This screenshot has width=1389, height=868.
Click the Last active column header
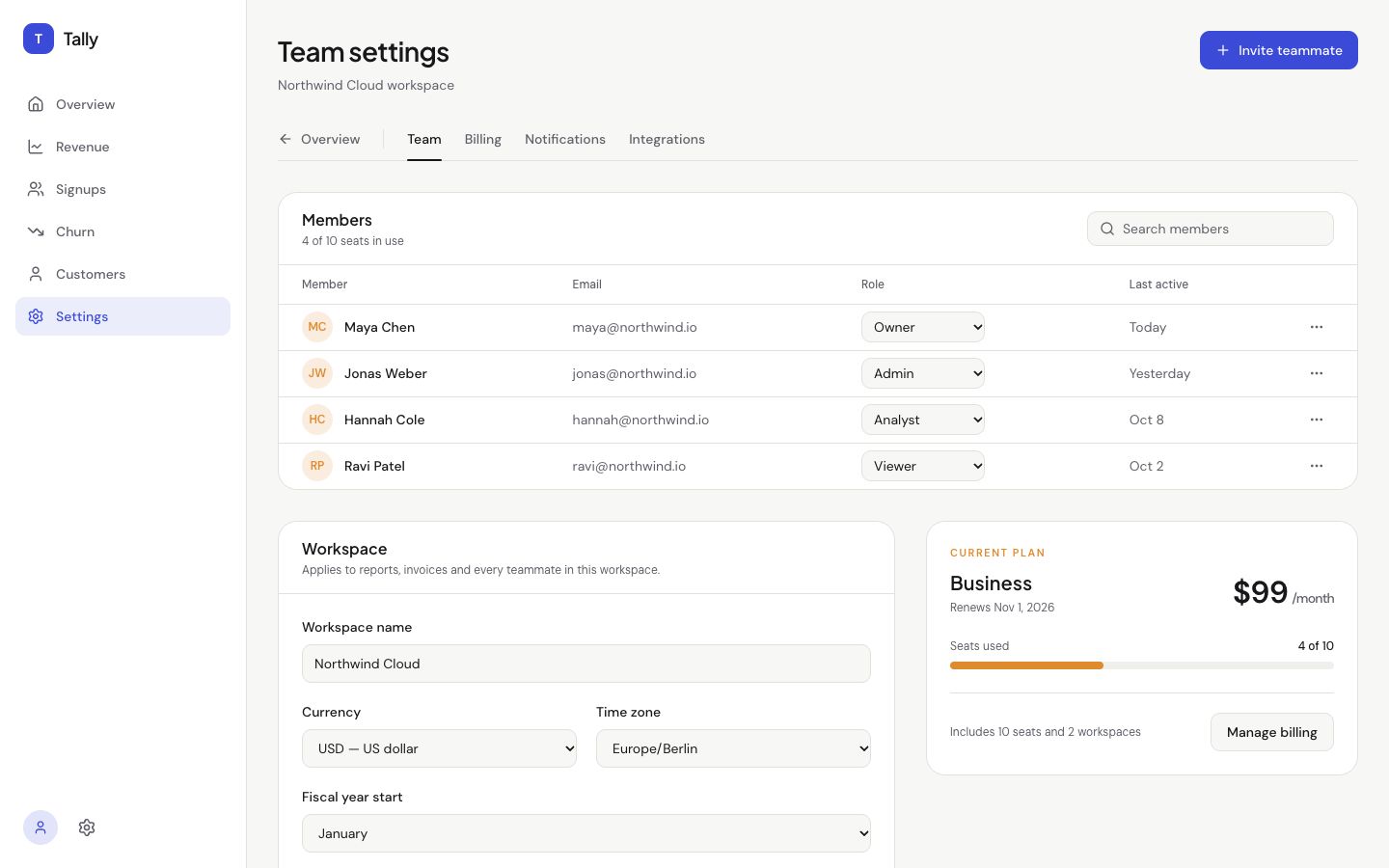[x=1158, y=285]
